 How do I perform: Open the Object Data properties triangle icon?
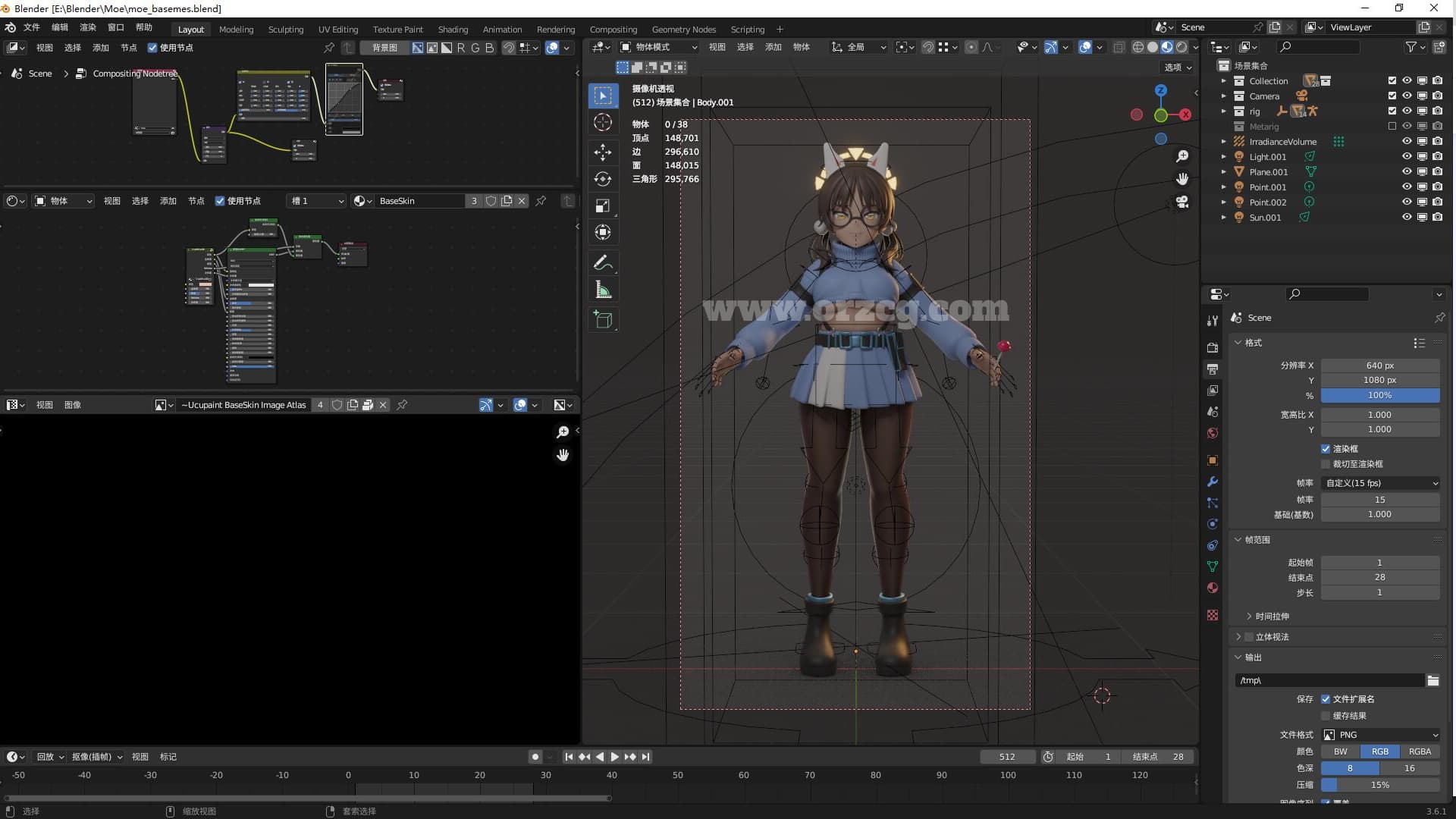click(x=1213, y=566)
